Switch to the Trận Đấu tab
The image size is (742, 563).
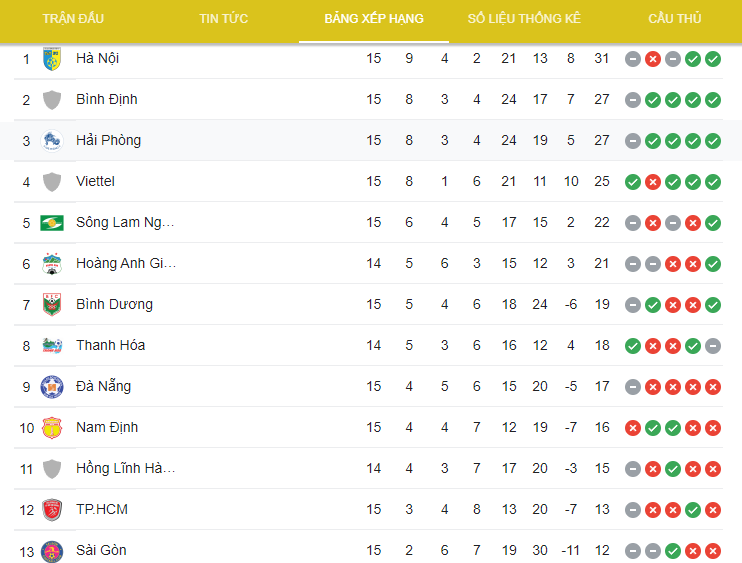(73, 19)
